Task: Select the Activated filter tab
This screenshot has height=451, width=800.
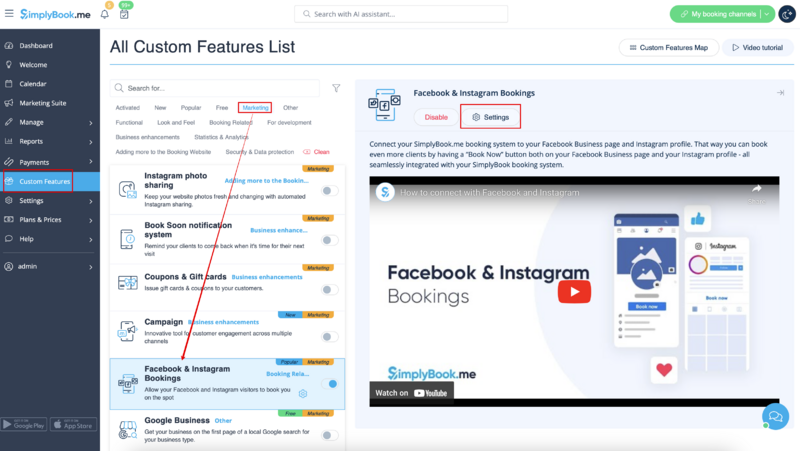Action: coord(128,108)
